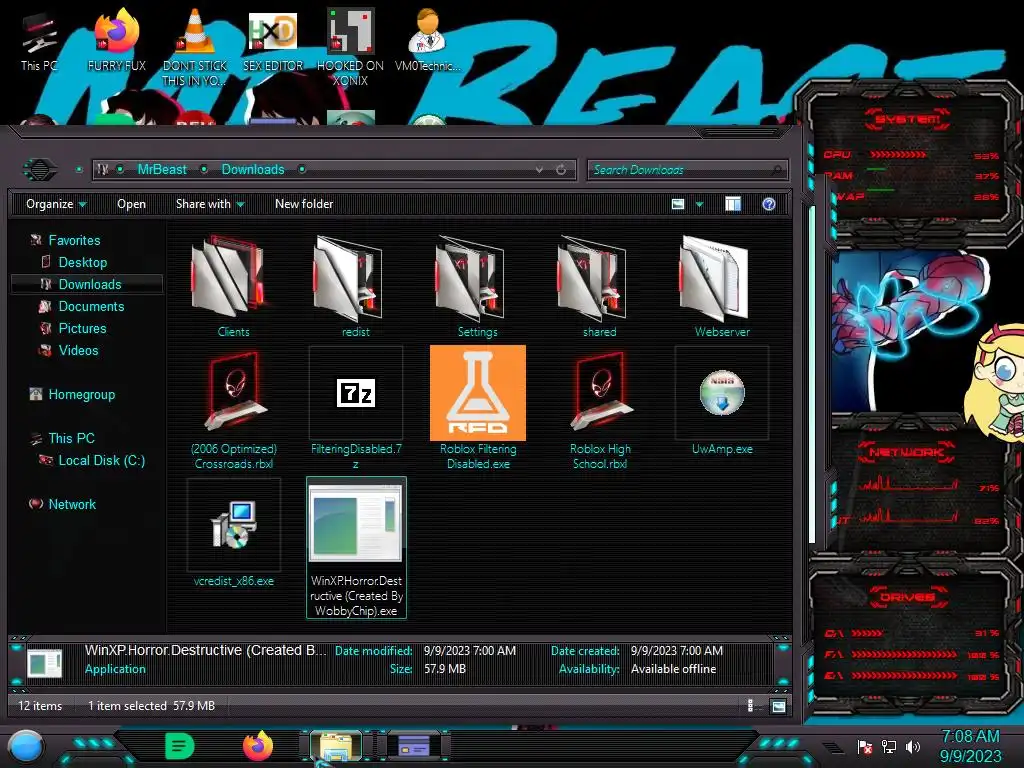Open the shared folder

(x=600, y=285)
